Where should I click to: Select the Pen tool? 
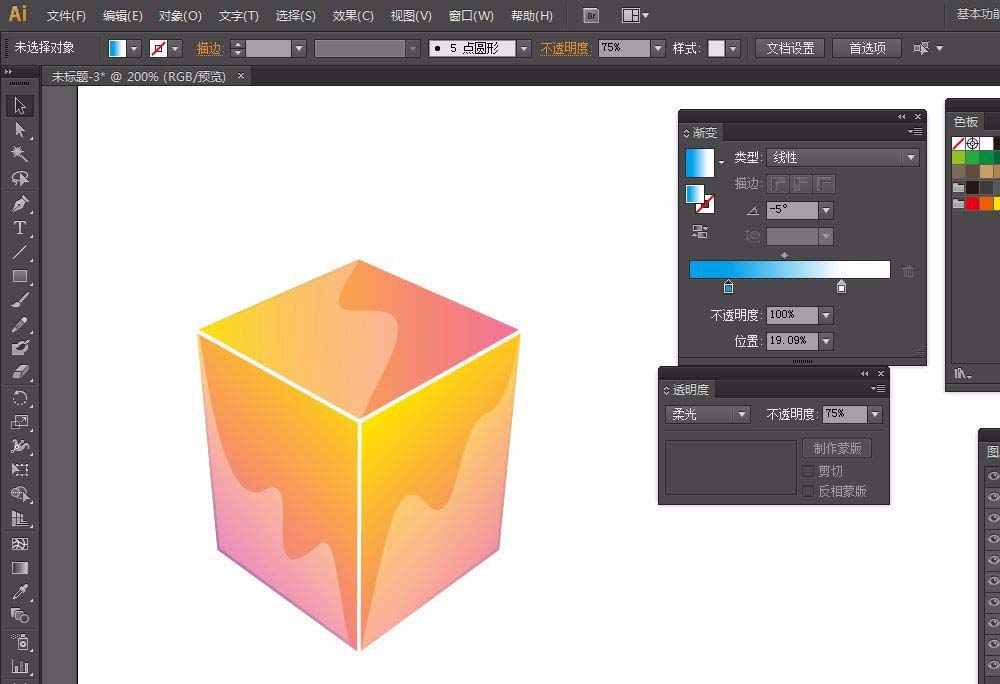pos(19,204)
